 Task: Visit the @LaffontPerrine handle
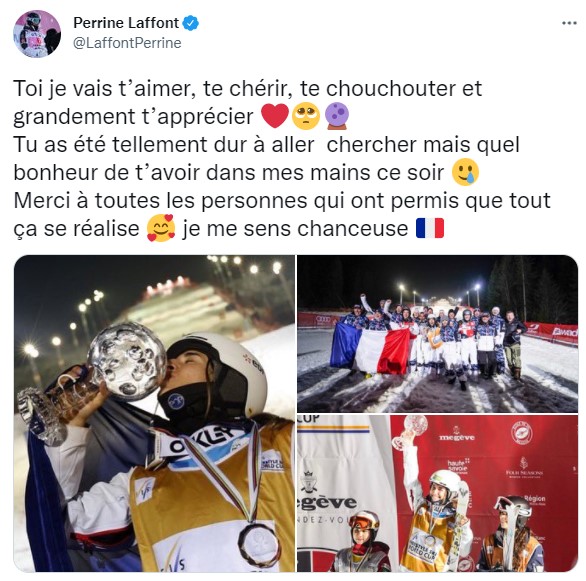click(x=127, y=43)
